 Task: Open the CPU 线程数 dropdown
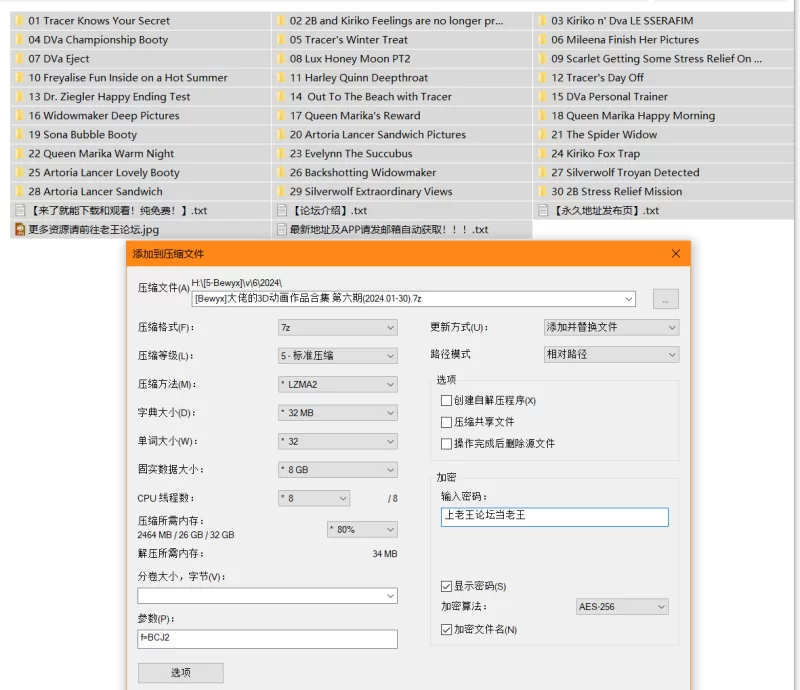tap(314, 498)
